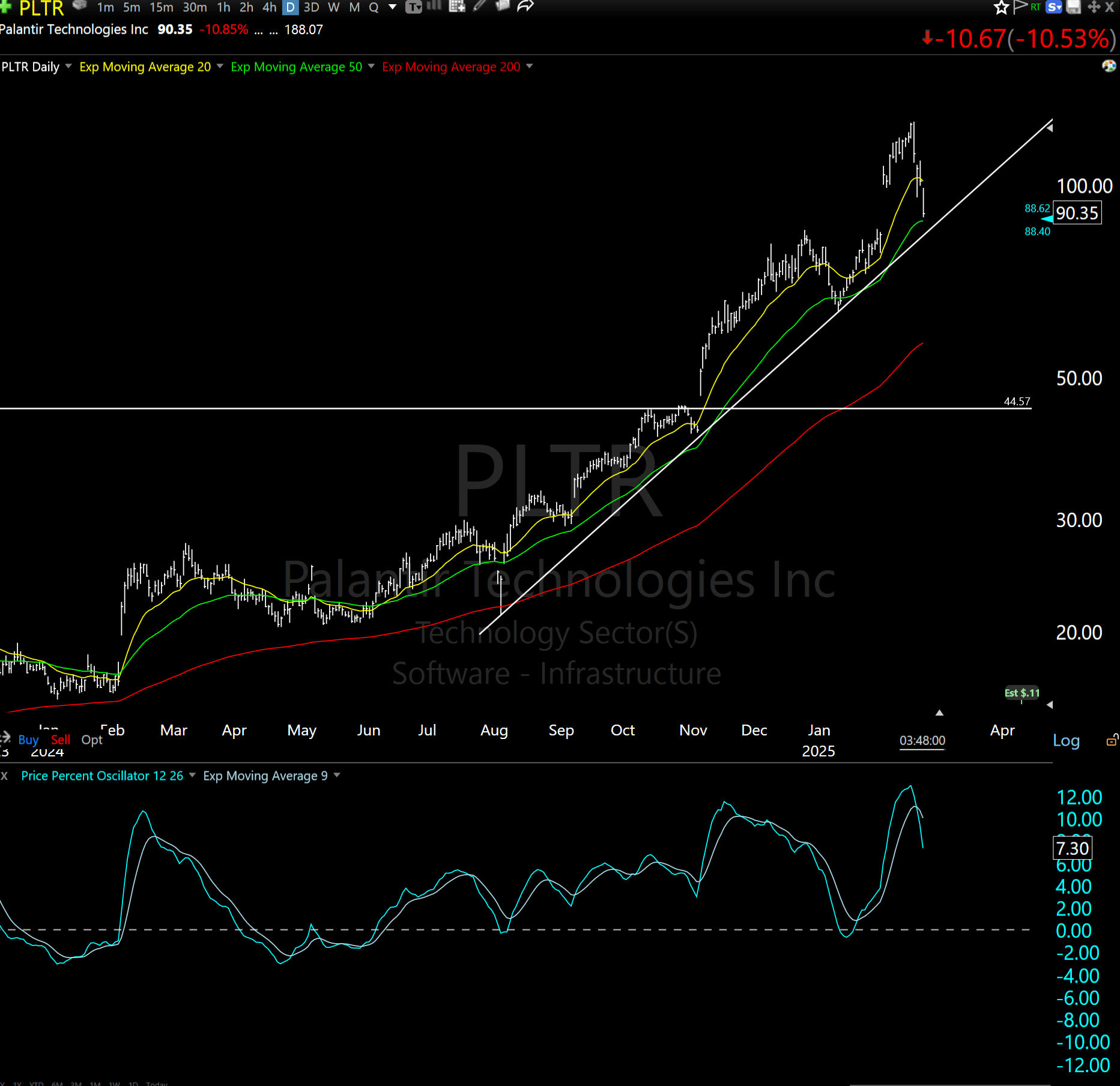Add PLTR to favorites with star icon
This screenshot has height=1086, width=1120.
[1001, 7]
